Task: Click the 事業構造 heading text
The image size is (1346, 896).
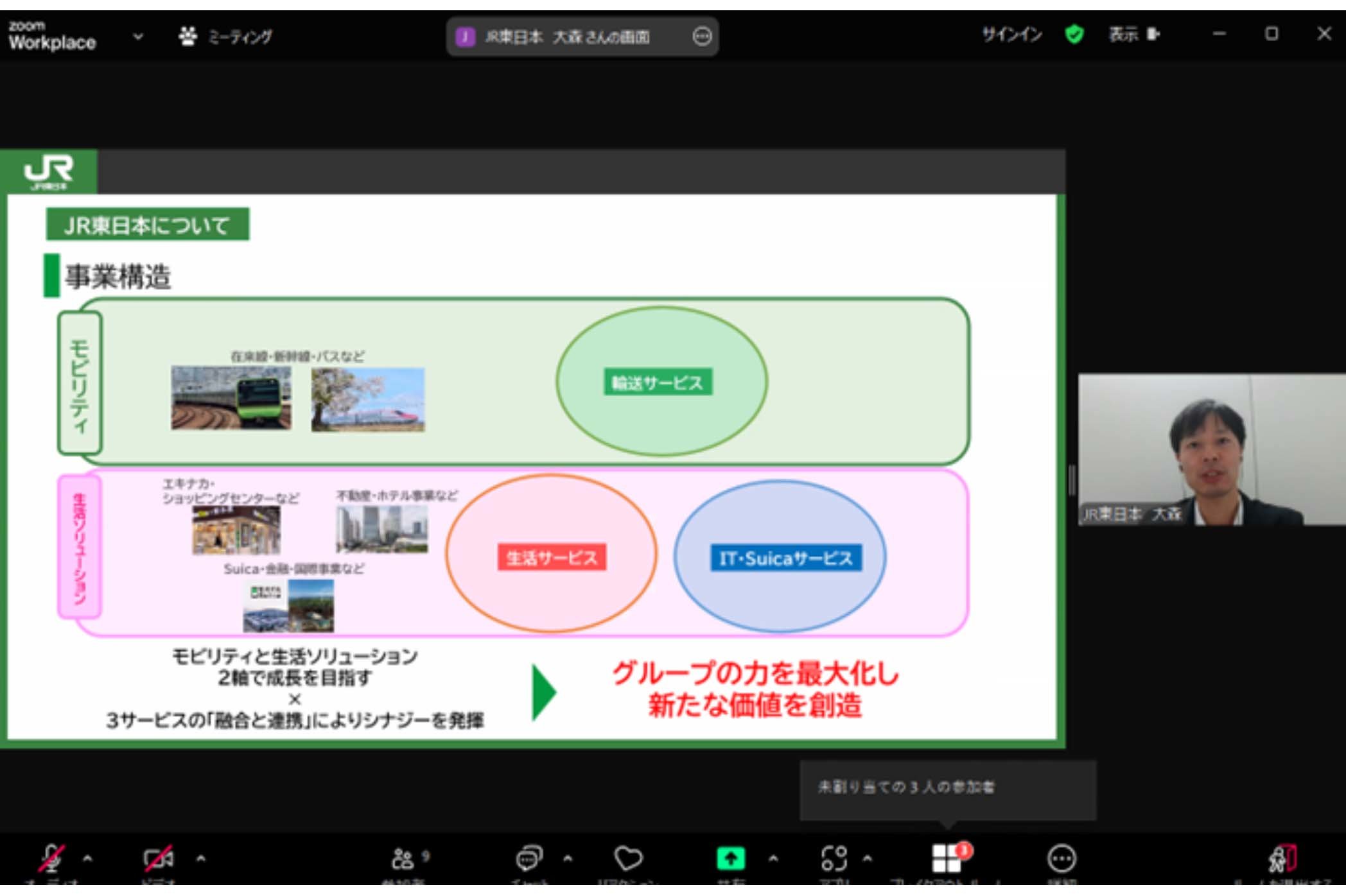Action: [118, 277]
